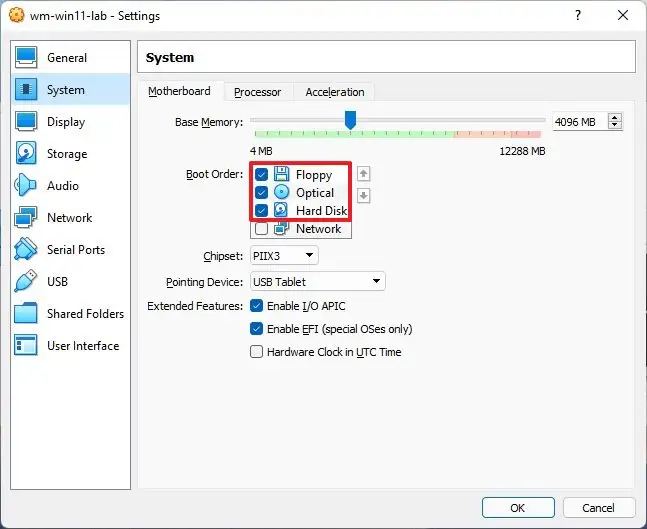The height and width of the screenshot is (529, 647).
Task: Select the Network boot device icon
Action: [281, 228]
